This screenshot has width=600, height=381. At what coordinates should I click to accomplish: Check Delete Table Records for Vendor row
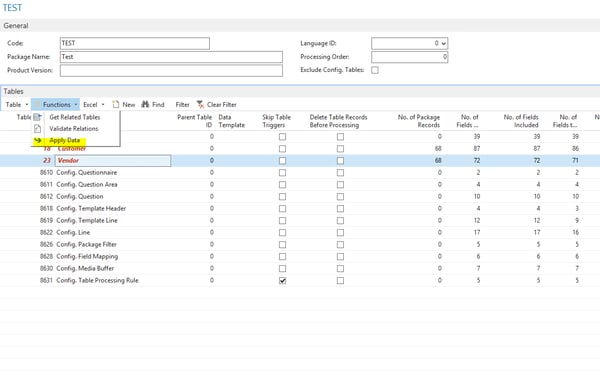point(340,161)
